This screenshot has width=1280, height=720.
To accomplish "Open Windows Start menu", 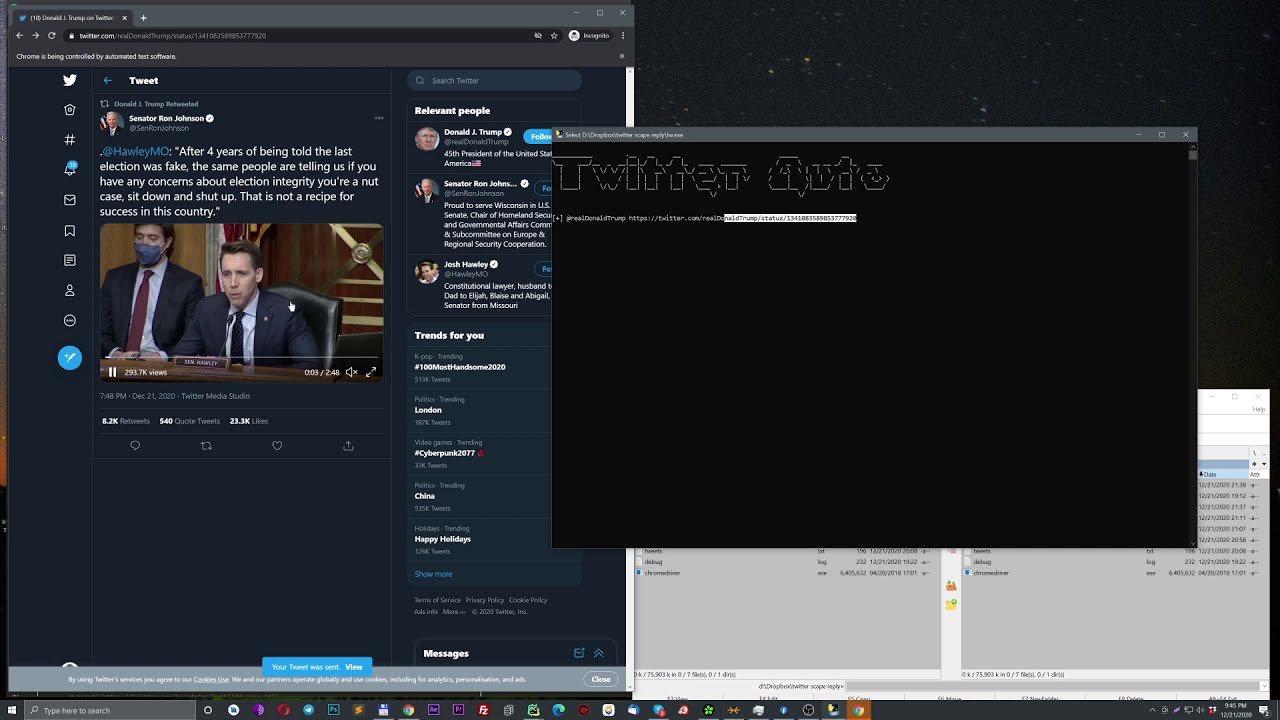I will [x=10, y=710].
